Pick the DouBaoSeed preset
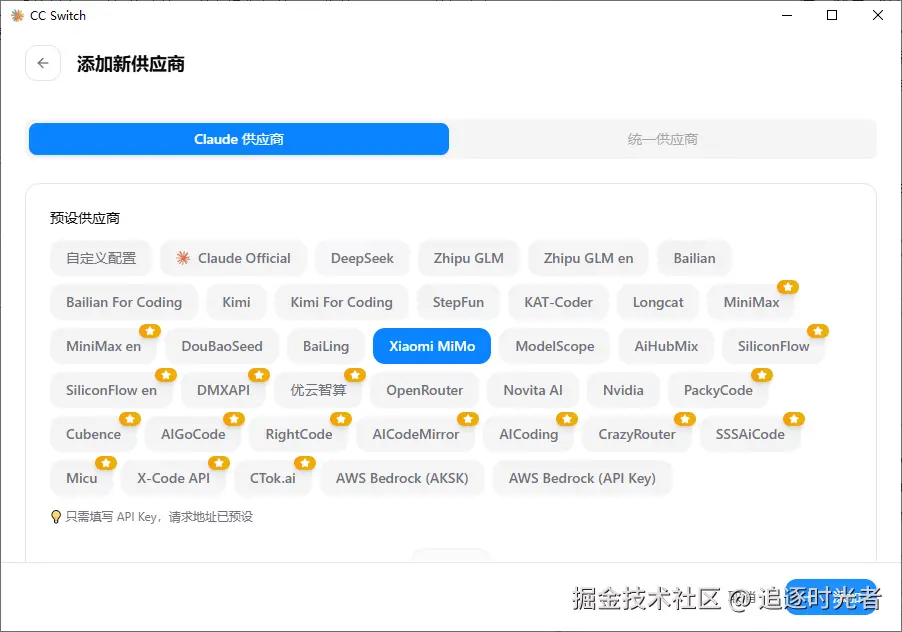Viewport: 902px width, 632px height. point(222,346)
